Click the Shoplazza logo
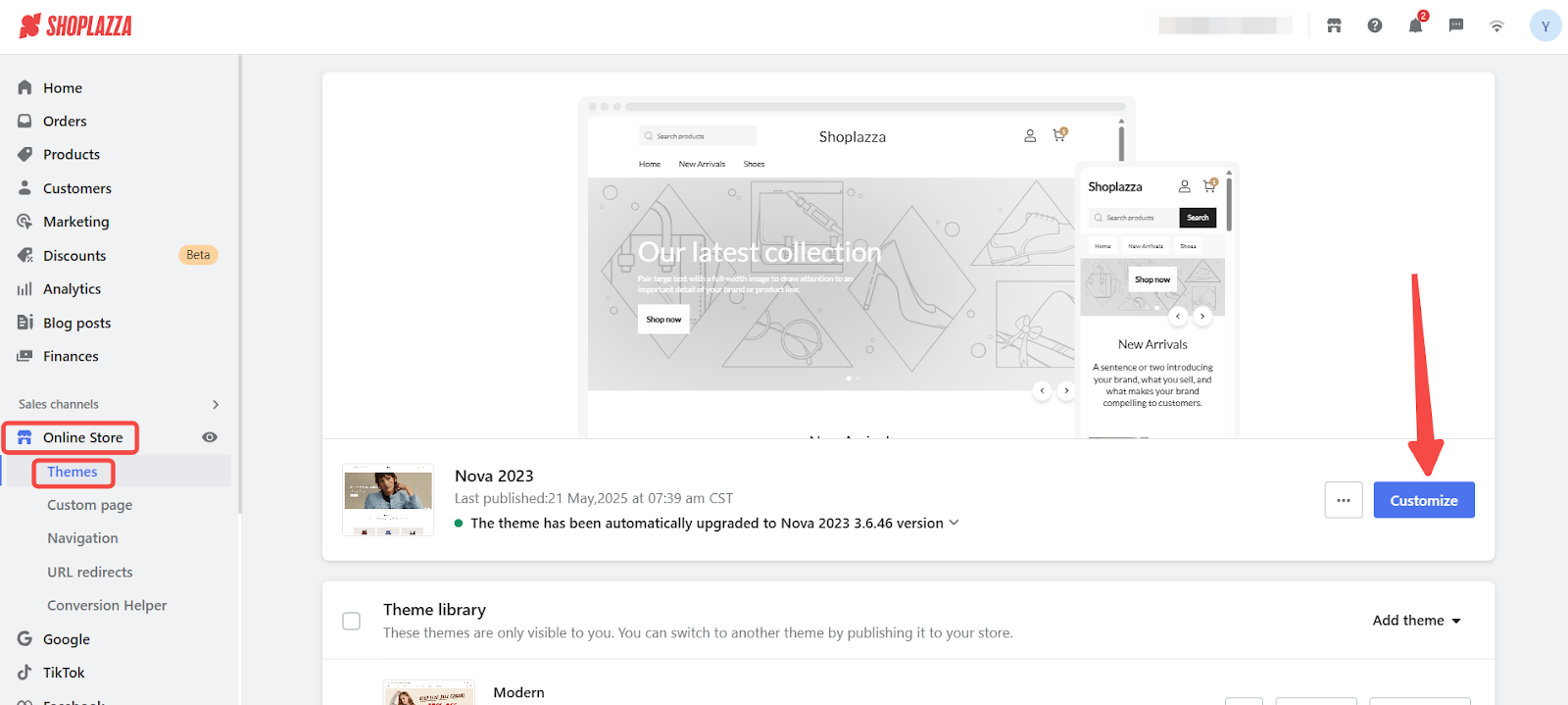This screenshot has width=1568, height=705. 75,26
